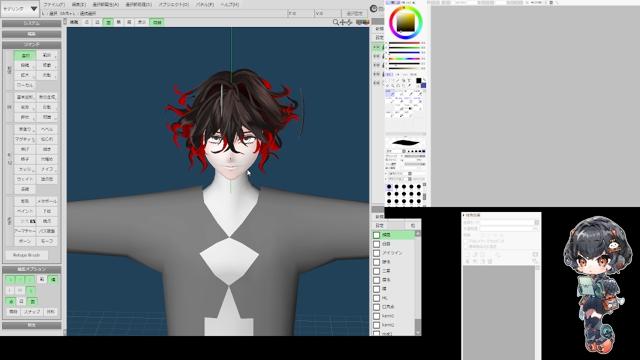Activate the アーマチャー command
The image size is (640, 360).
click(x=25, y=231)
